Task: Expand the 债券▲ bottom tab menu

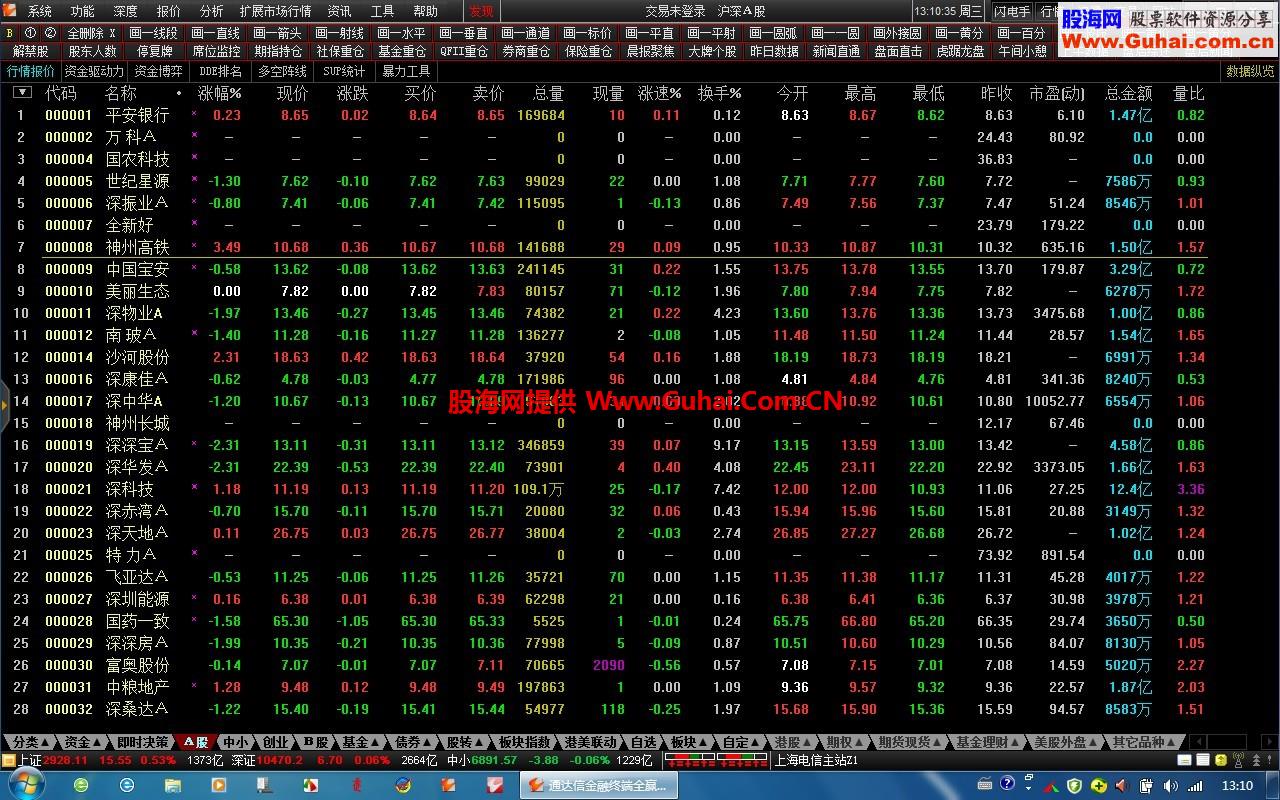Action: click(414, 742)
